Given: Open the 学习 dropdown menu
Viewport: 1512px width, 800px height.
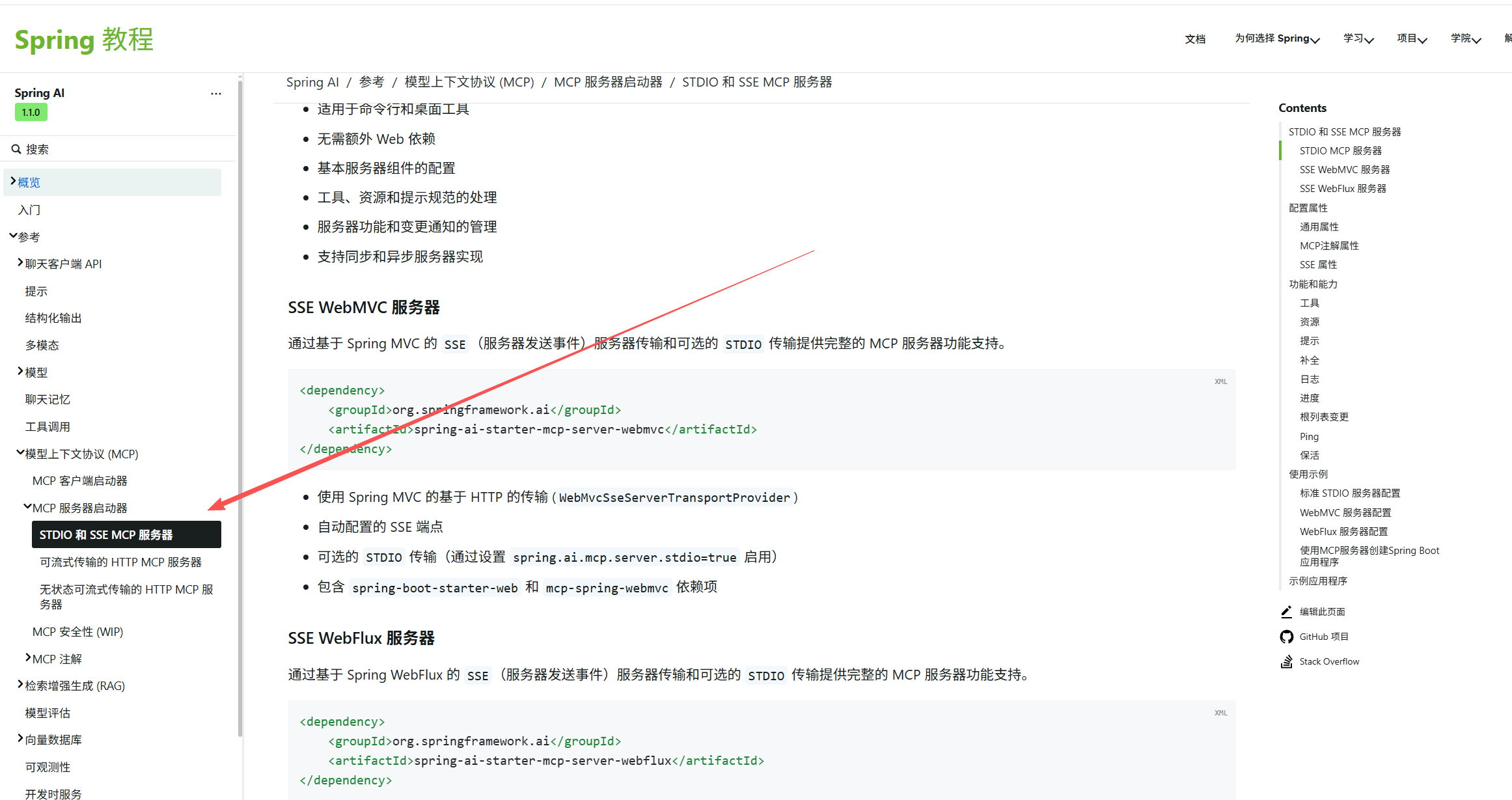Looking at the screenshot, I should point(1358,39).
